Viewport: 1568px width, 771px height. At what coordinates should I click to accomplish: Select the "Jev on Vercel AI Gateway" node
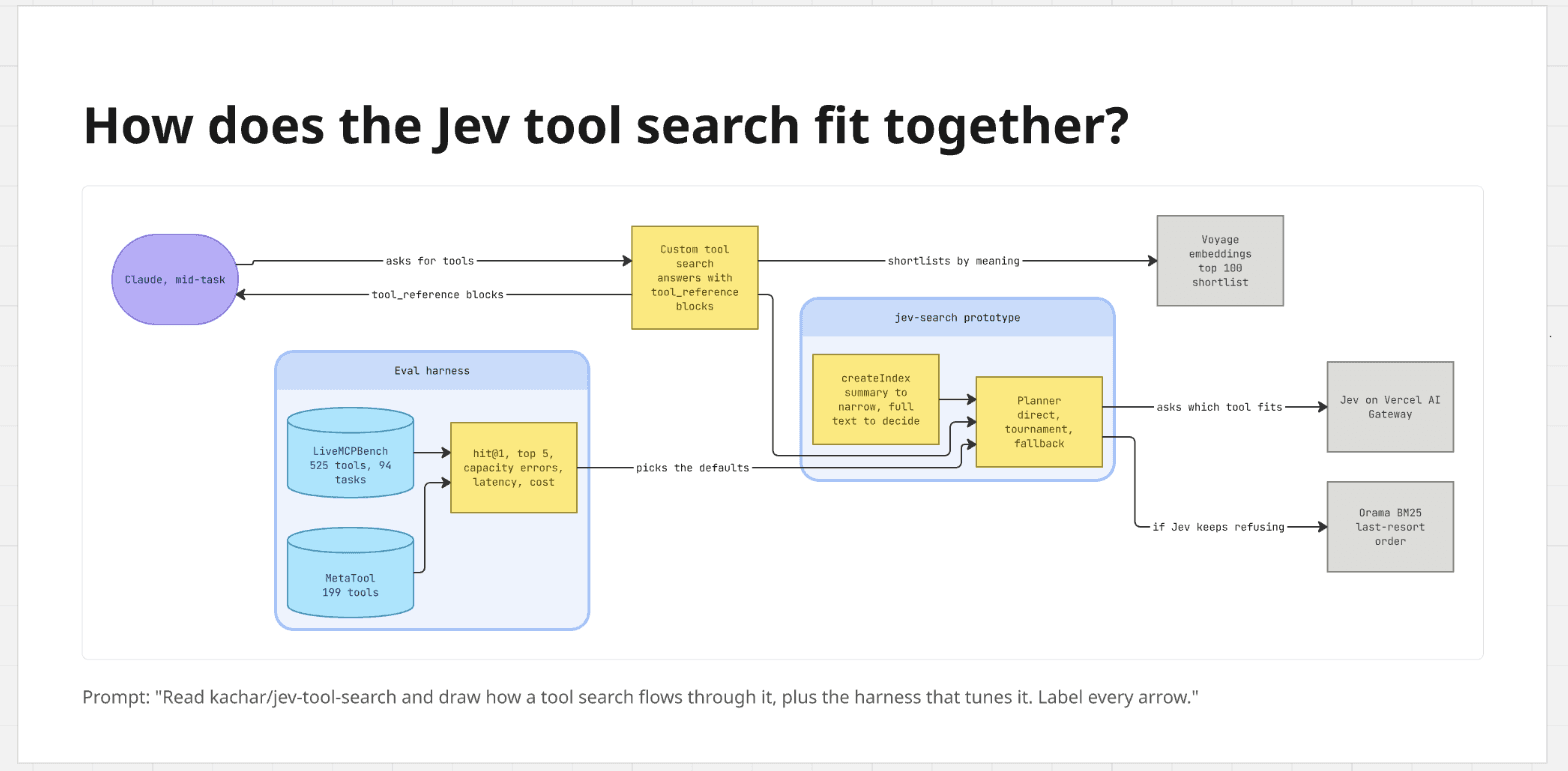click(1390, 407)
